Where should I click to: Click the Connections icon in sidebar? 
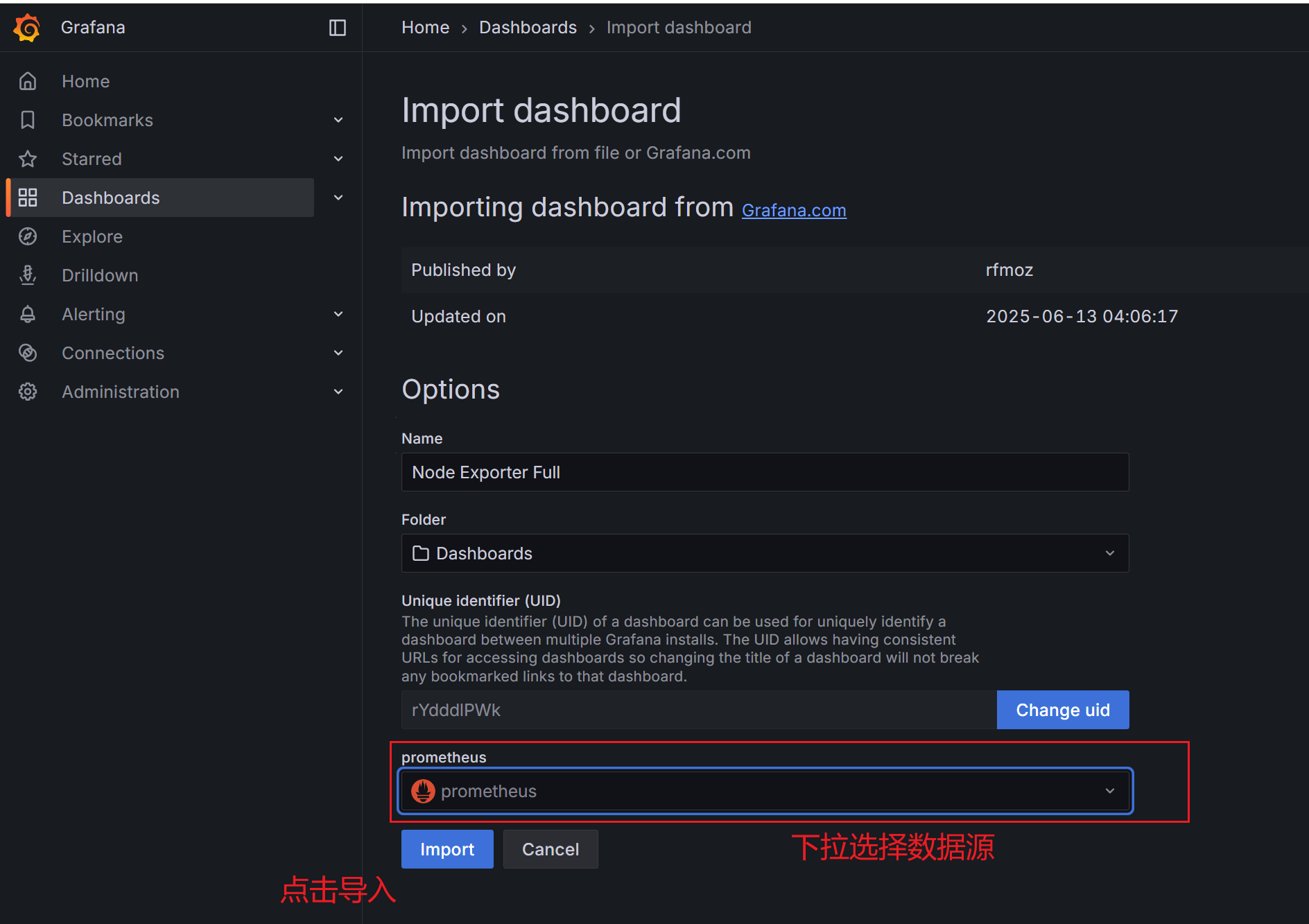28,353
